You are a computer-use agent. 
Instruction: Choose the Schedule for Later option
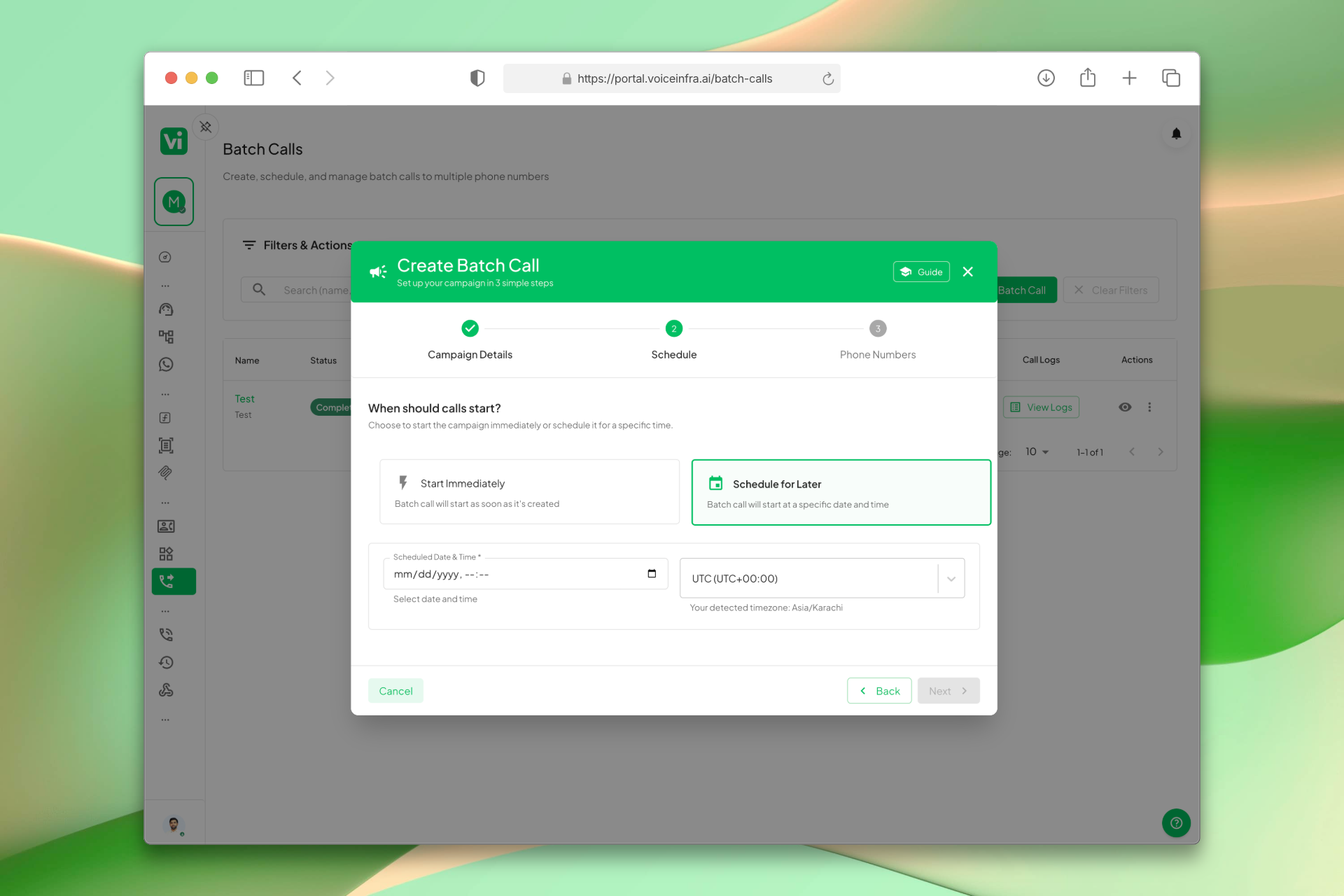point(841,492)
